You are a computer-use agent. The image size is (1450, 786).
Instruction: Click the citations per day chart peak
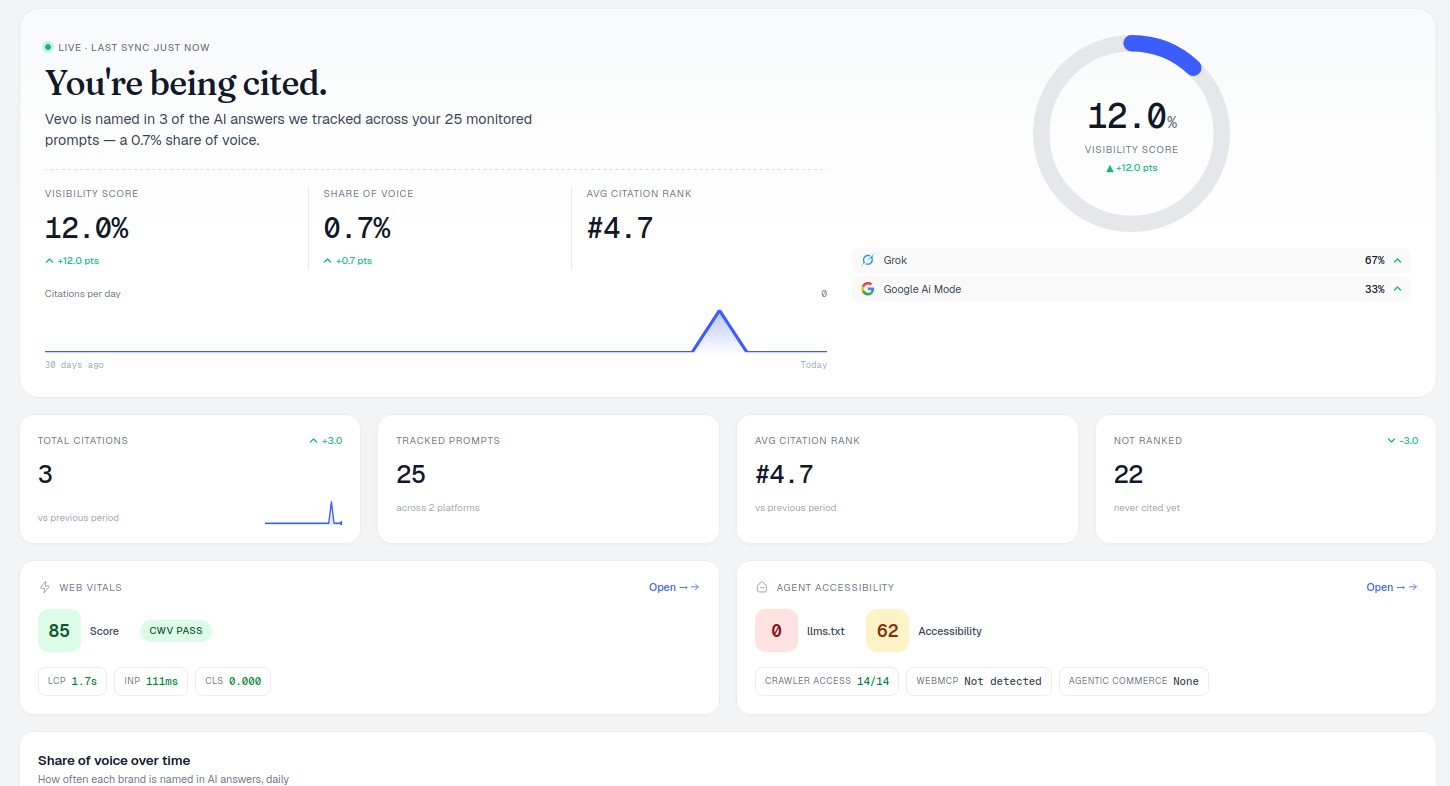(x=719, y=313)
